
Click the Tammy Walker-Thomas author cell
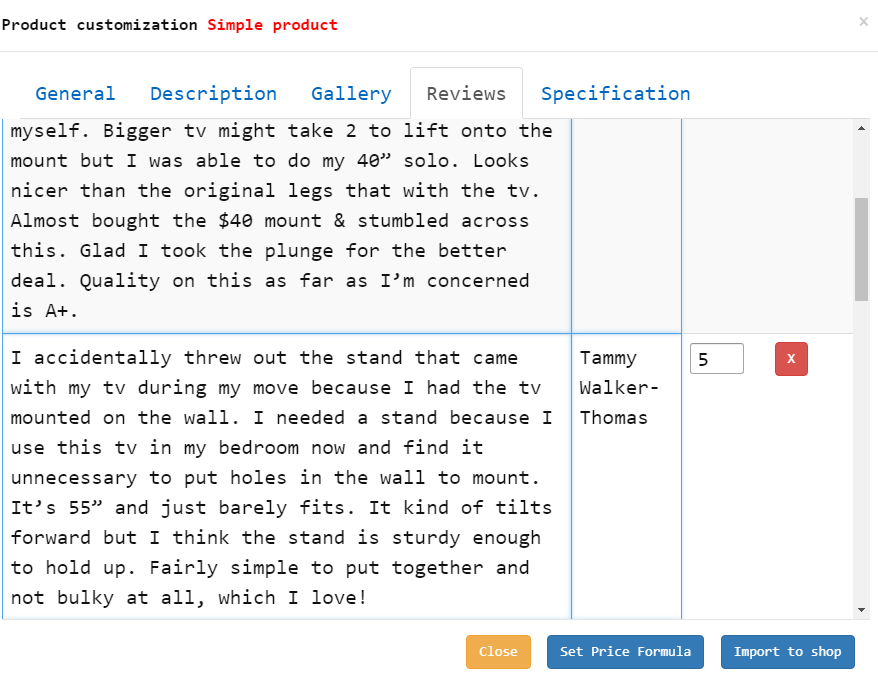click(x=626, y=476)
